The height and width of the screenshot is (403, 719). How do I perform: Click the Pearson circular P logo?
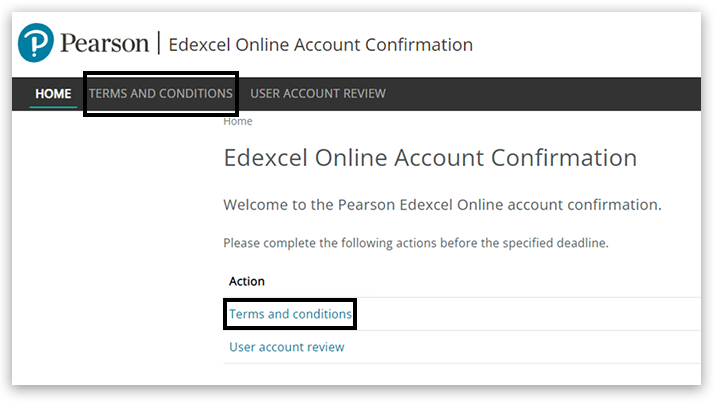[x=36, y=44]
